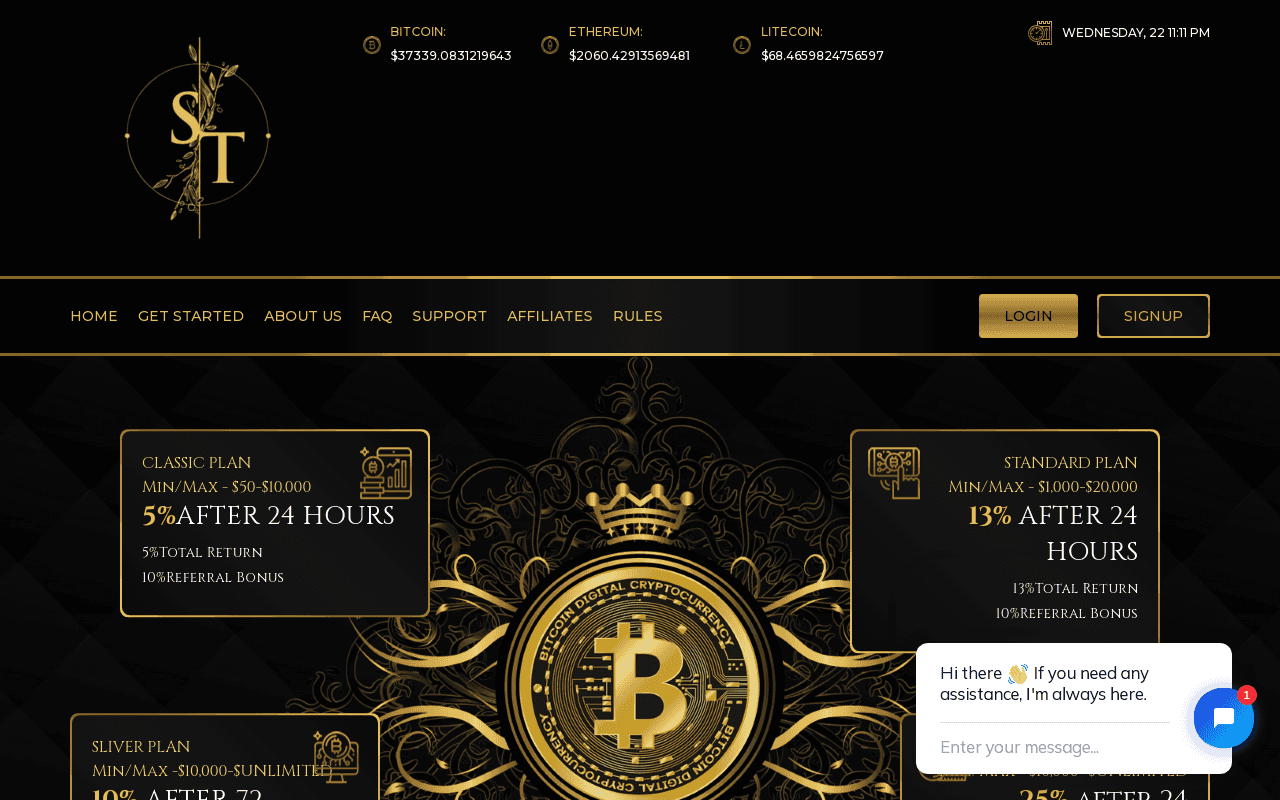Click the Login button
The height and width of the screenshot is (800, 1280).
1028,316
